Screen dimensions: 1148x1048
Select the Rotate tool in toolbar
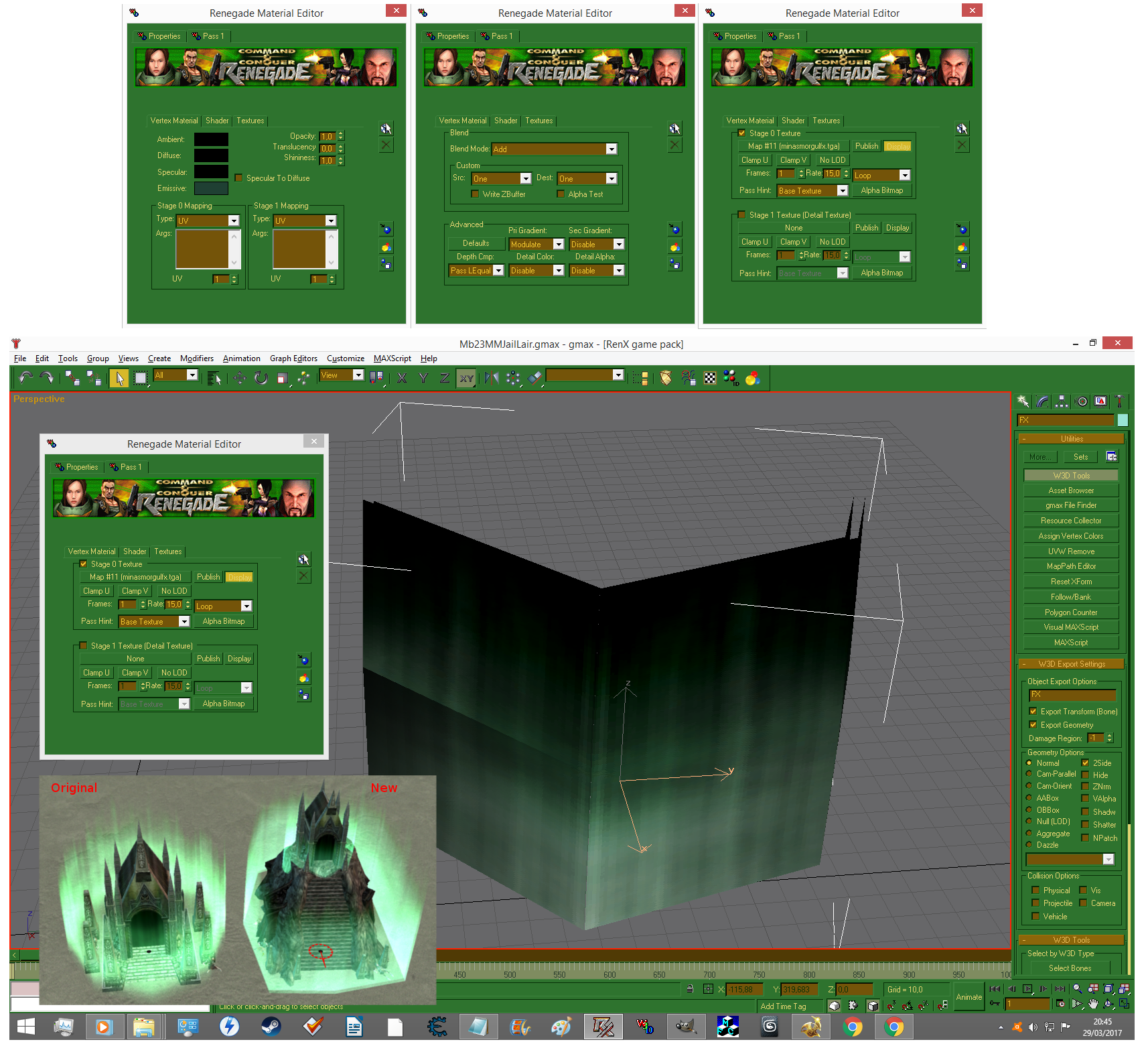tap(261, 379)
